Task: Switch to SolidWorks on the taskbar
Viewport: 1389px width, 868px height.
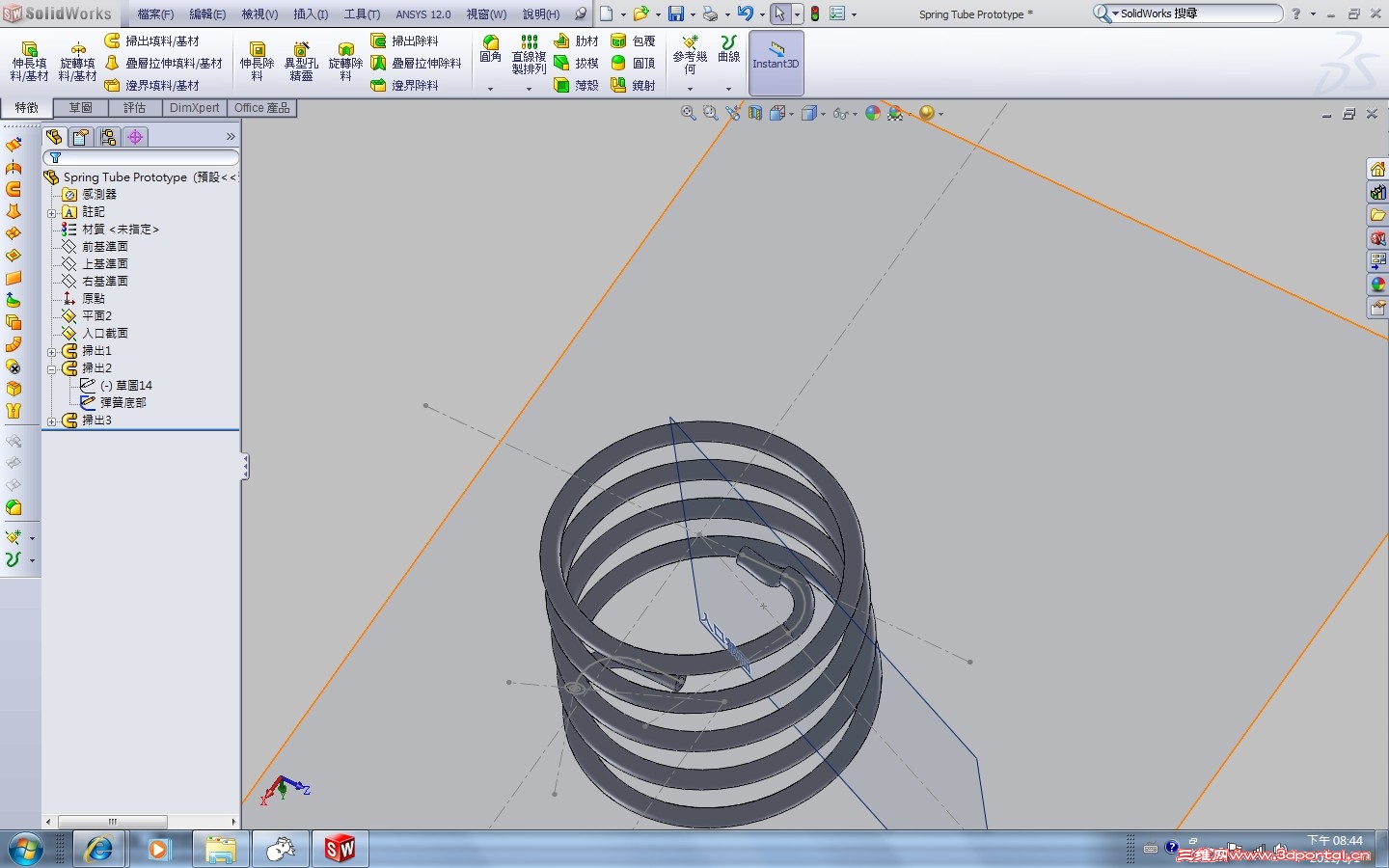Action: tap(340, 850)
